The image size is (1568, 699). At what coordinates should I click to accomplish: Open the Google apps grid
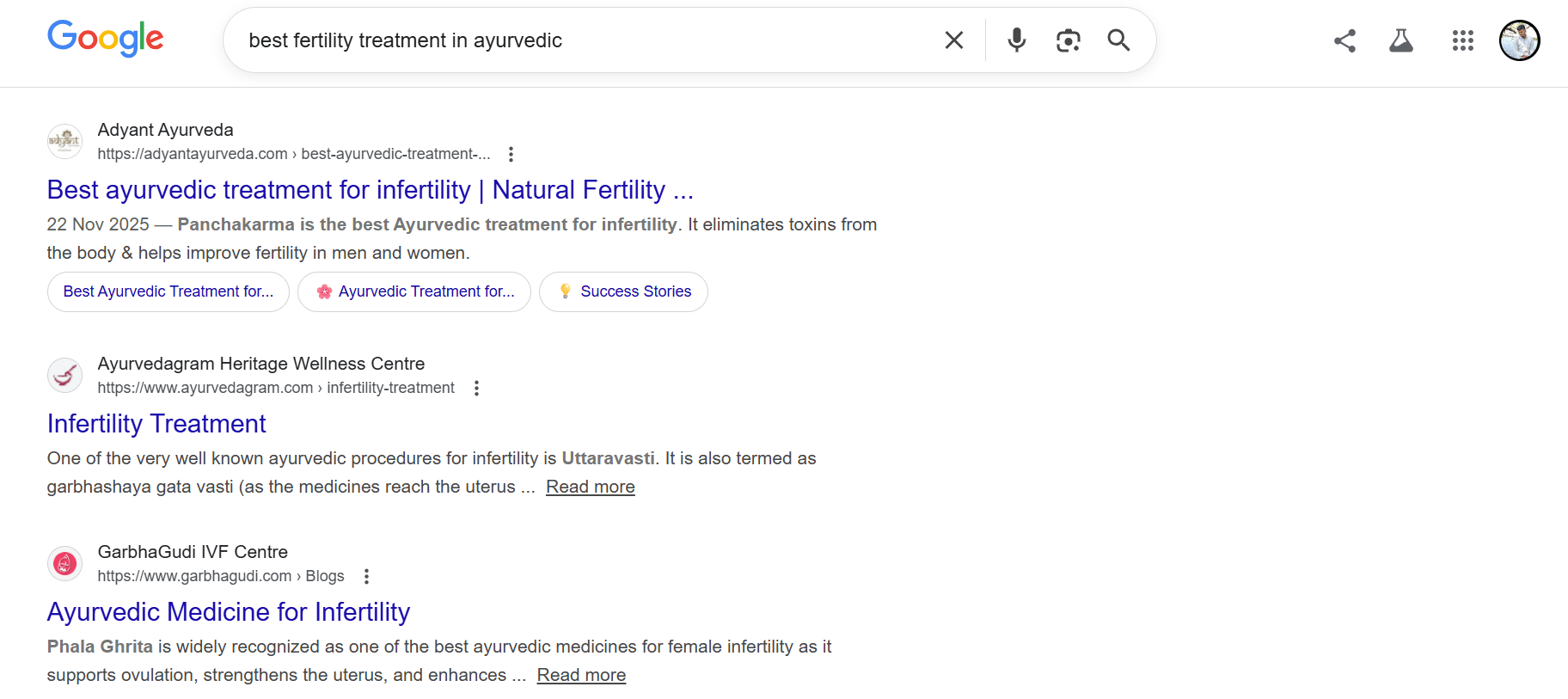1463,40
